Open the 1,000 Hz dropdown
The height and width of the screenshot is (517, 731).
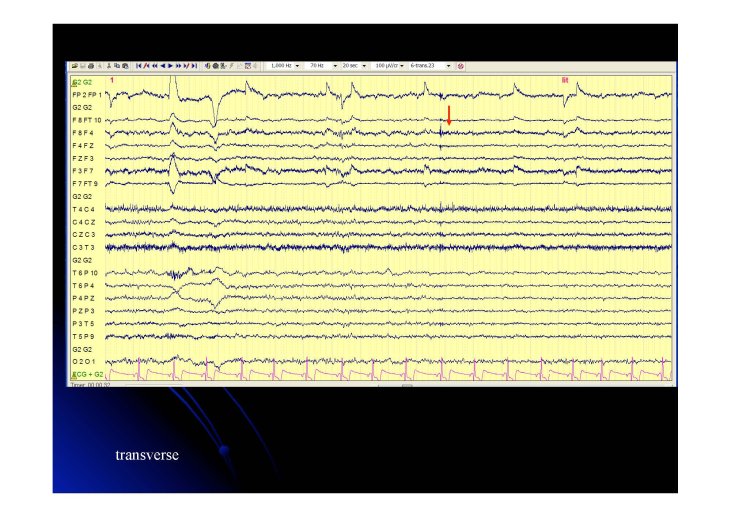[297, 66]
